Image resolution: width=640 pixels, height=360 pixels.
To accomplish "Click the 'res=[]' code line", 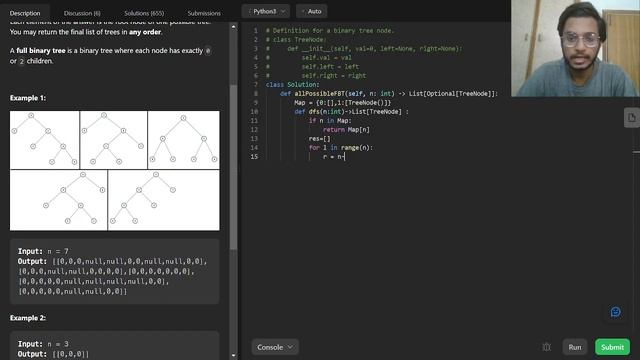I will click(x=320, y=138).
